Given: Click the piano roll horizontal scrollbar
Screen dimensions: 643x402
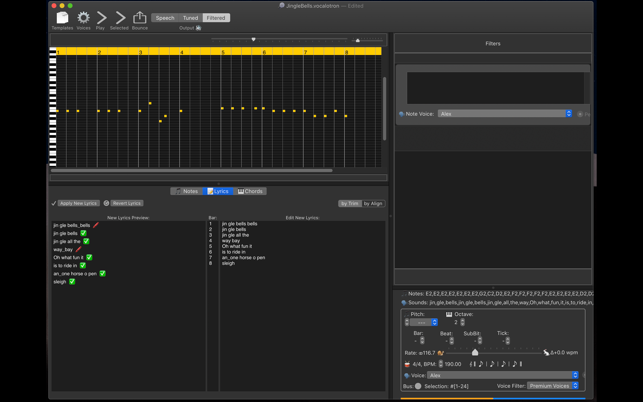Looking at the screenshot, I should pyautogui.click(x=192, y=170).
